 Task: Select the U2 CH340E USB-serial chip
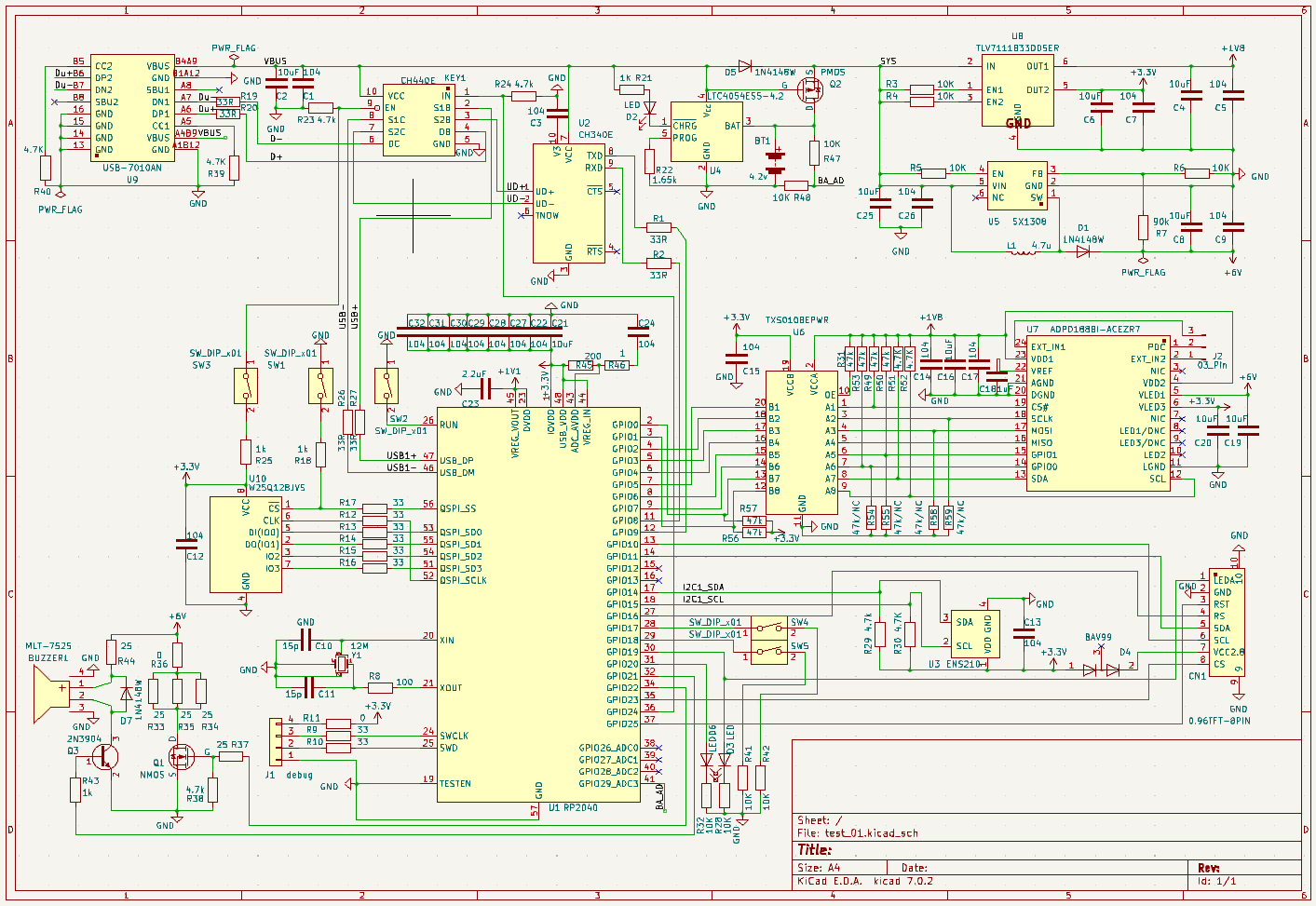click(569, 203)
